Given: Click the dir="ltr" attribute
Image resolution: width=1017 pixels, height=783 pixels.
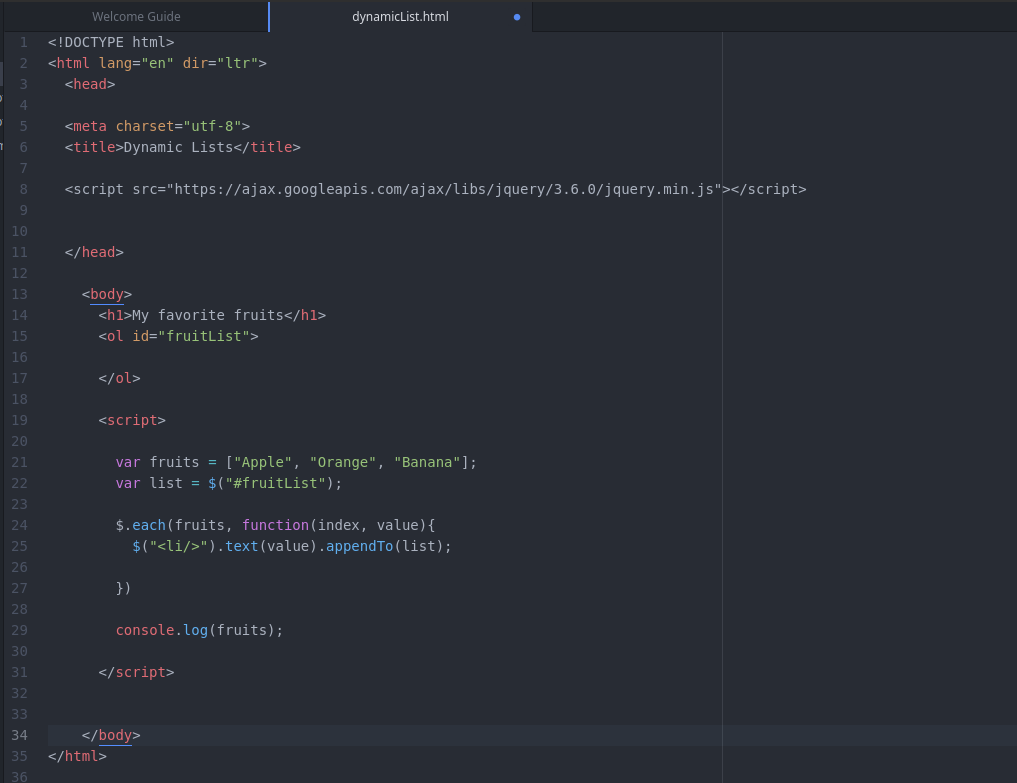Looking at the screenshot, I should 221,63.
